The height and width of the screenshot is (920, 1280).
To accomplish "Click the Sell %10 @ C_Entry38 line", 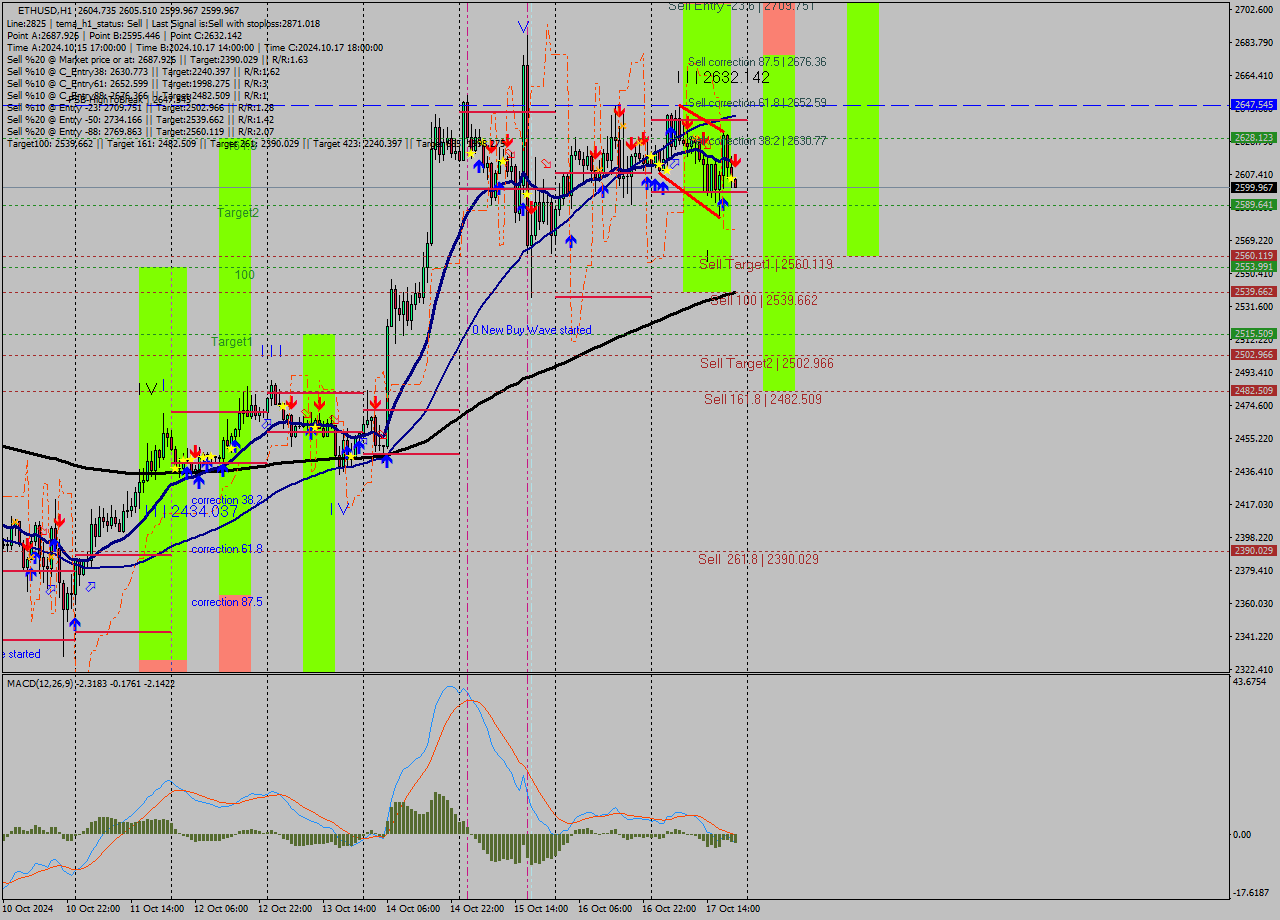I will click(x=143, y=71).
